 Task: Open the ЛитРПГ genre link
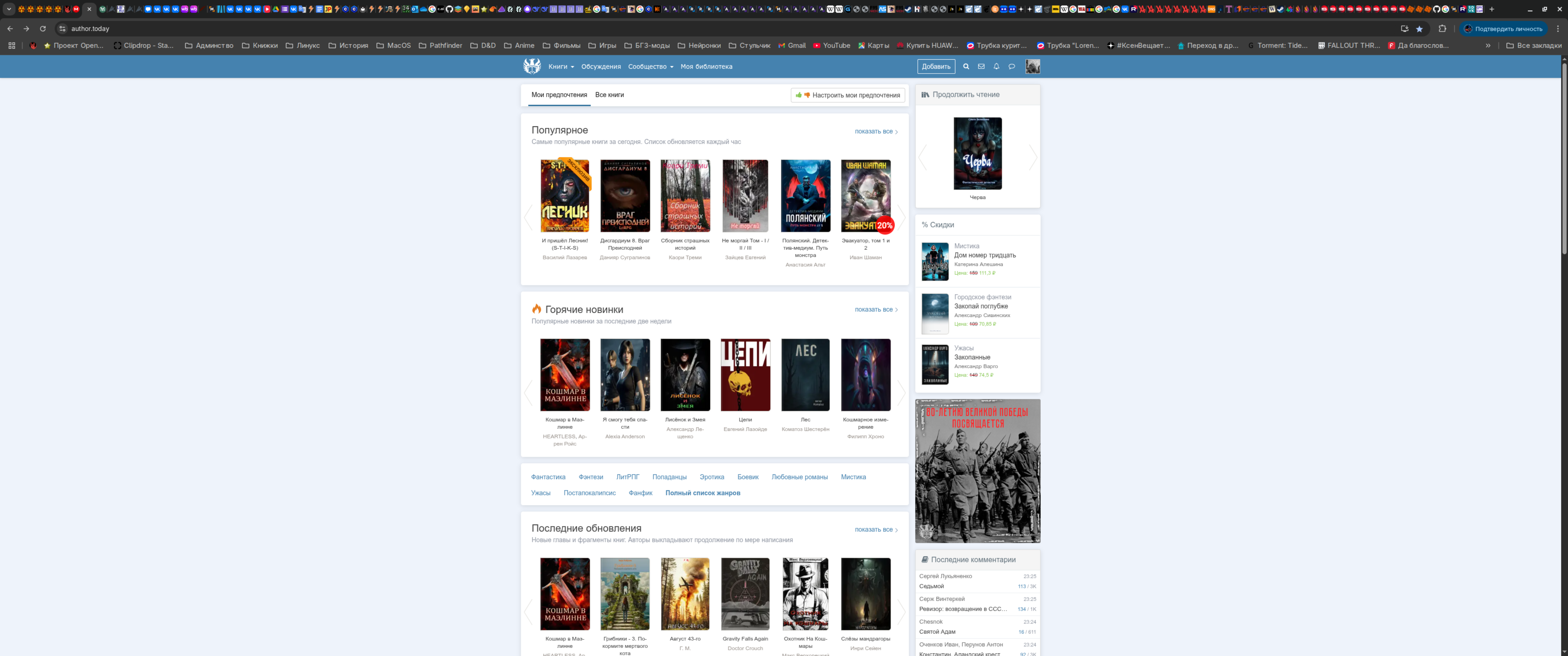point(628,477)
